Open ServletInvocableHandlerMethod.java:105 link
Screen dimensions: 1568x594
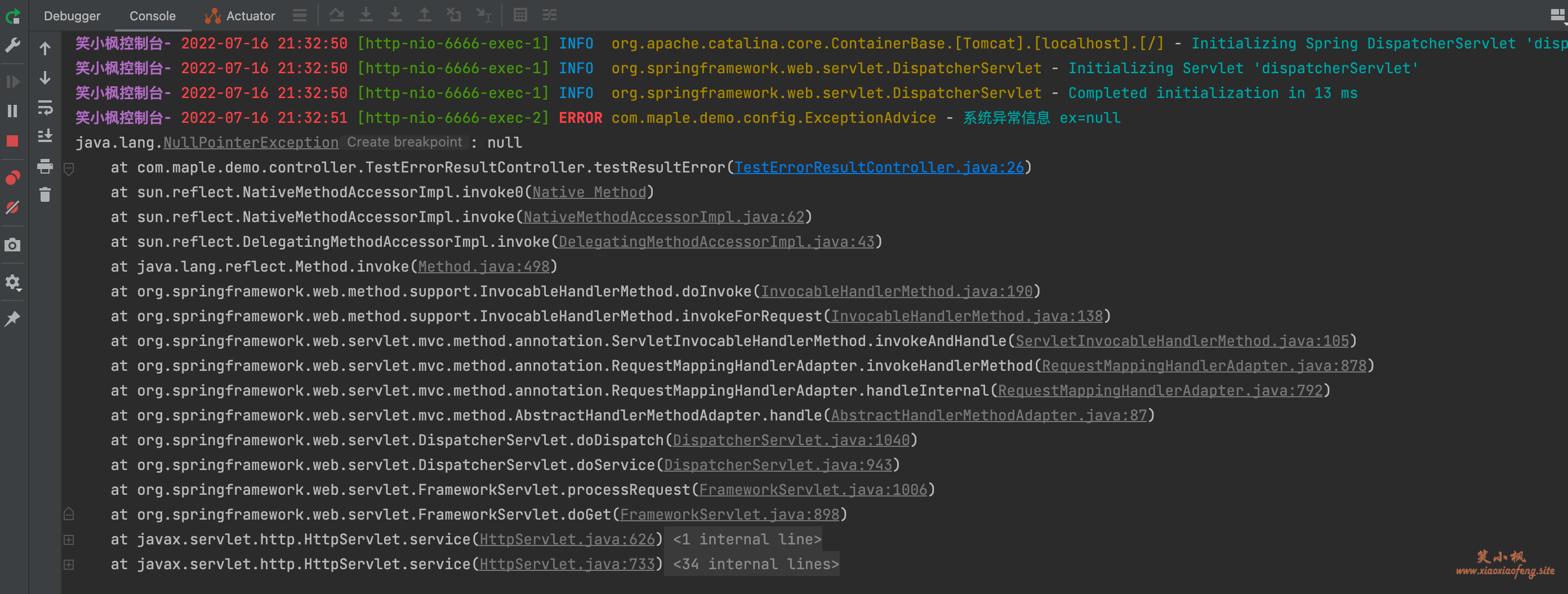click(1183, 341)
